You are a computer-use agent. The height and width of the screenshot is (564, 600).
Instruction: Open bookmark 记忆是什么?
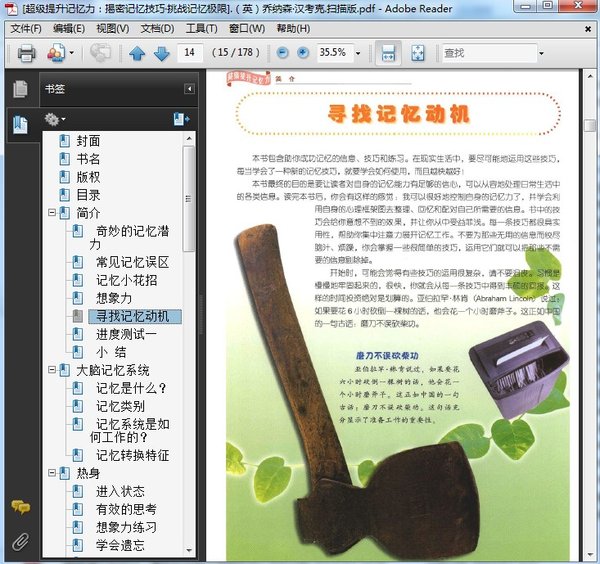(x=131, y=388)
